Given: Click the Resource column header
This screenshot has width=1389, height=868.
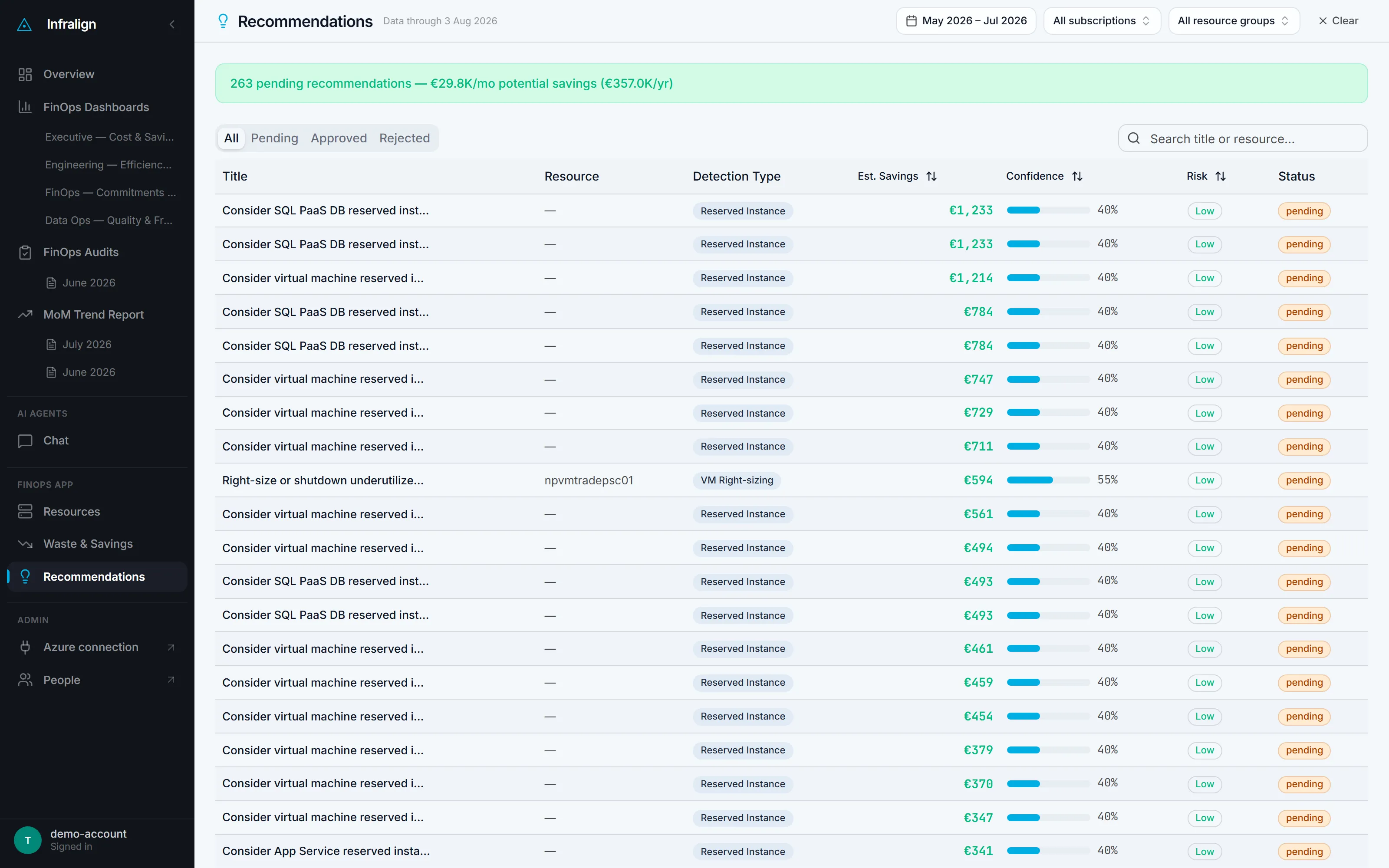Looking at the screenshot, I should [x=571, y=176].
